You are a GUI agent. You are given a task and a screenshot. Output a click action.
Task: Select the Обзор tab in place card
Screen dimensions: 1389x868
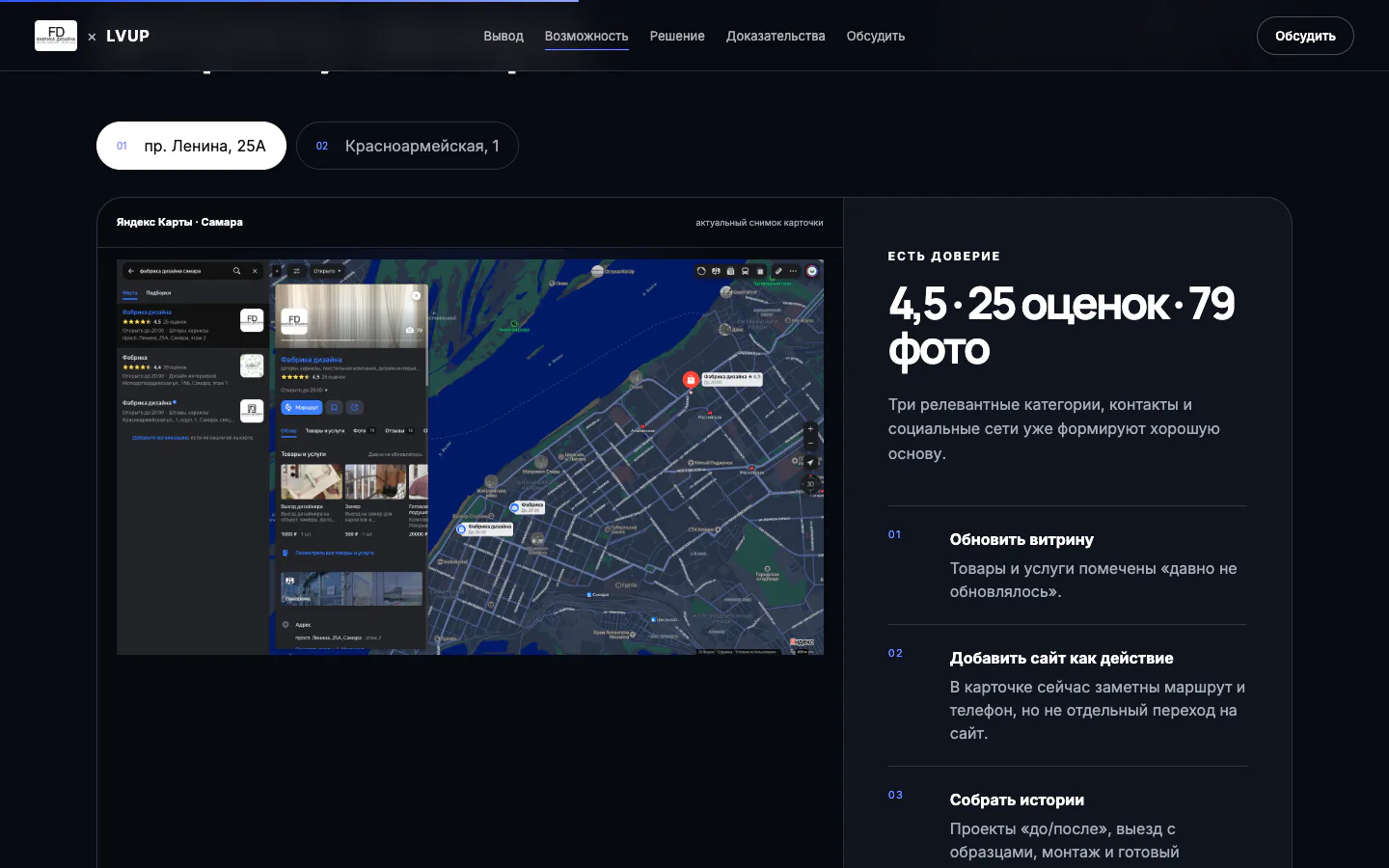pyautogui.click(x=288, y=431)
